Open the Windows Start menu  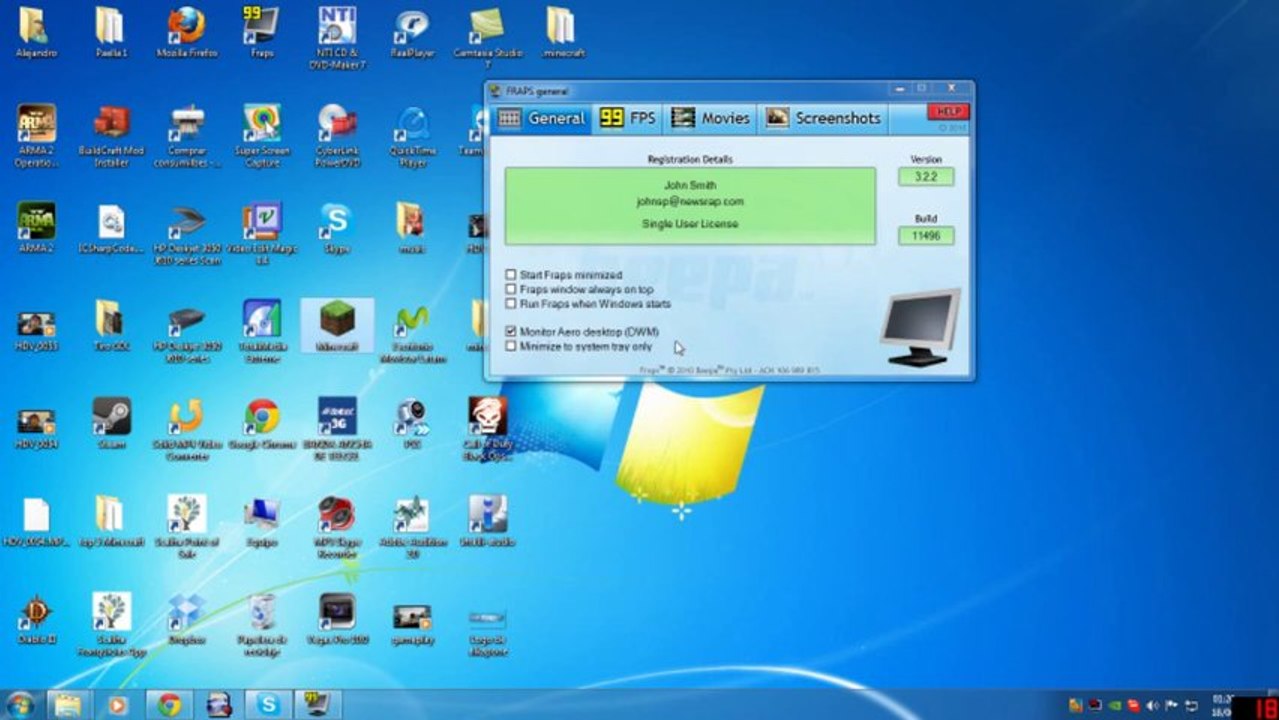point(20,704)
